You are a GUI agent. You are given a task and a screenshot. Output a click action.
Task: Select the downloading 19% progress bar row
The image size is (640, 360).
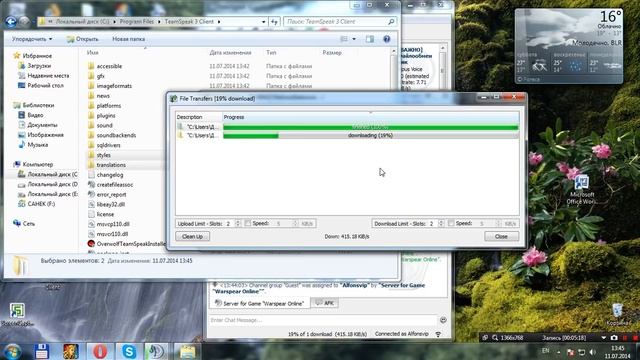pos(370,136)
